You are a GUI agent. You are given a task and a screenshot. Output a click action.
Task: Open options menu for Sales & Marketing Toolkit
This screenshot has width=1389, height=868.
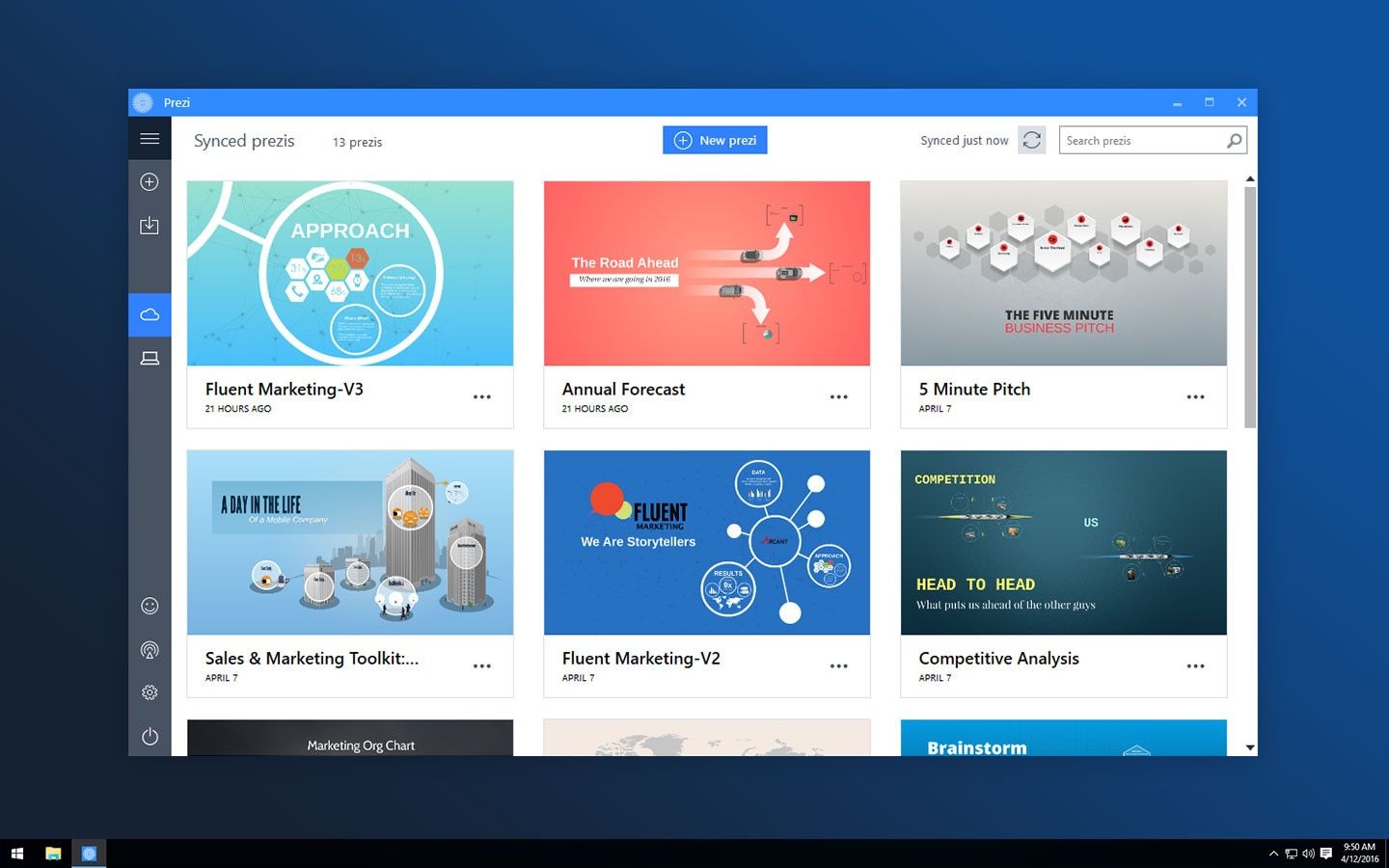click(x=482, y=665)
